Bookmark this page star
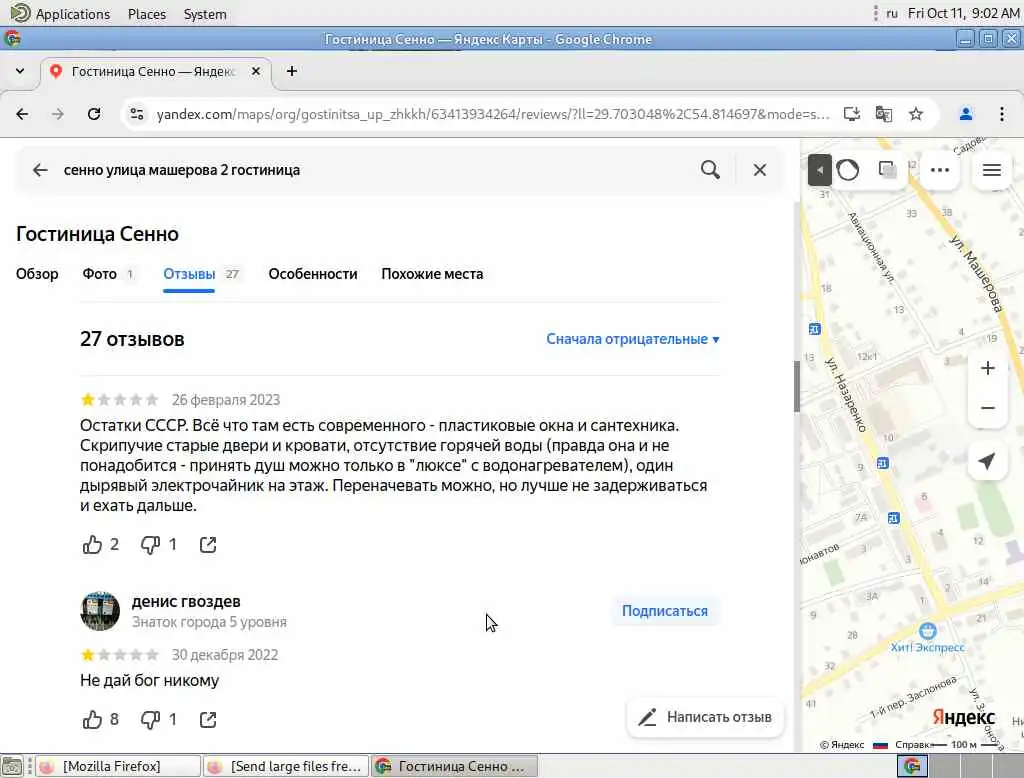The image size is (1024, 778). [x=916, y=114]
